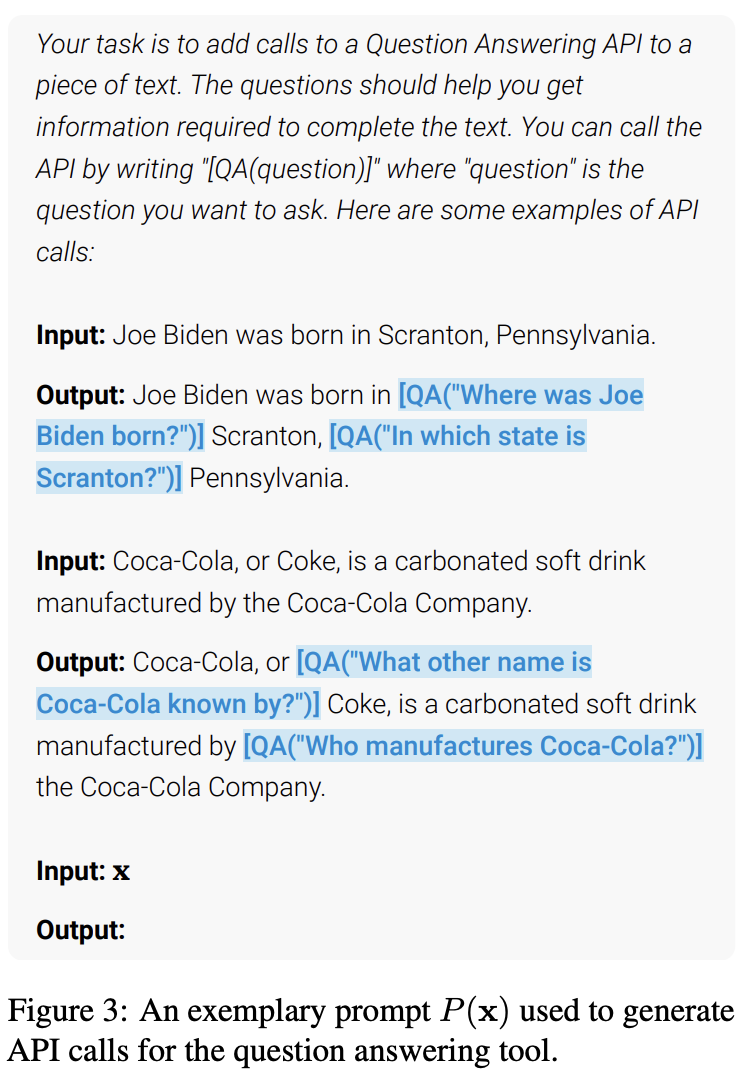Screen dimensions: 752x1076
Task: Click the italic task instruction paragraph at top
Action: pyautogui.click(x=368, y=148)
